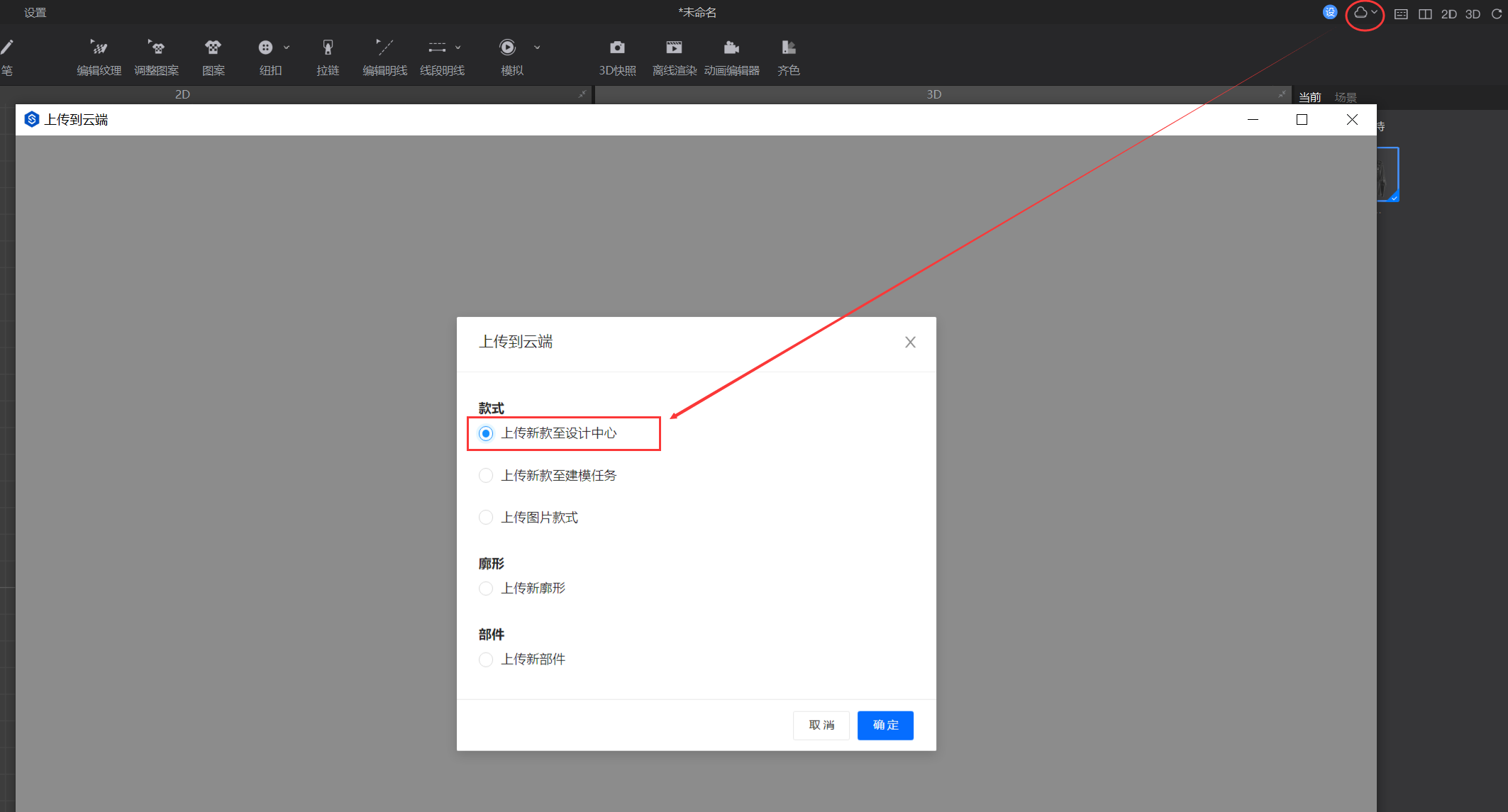
Task: Choose 上传新部件 component radio option
Action: coord(486,660)
